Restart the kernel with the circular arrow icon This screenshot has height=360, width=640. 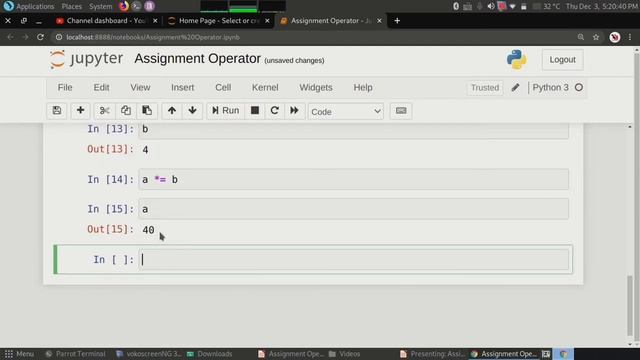275,111
